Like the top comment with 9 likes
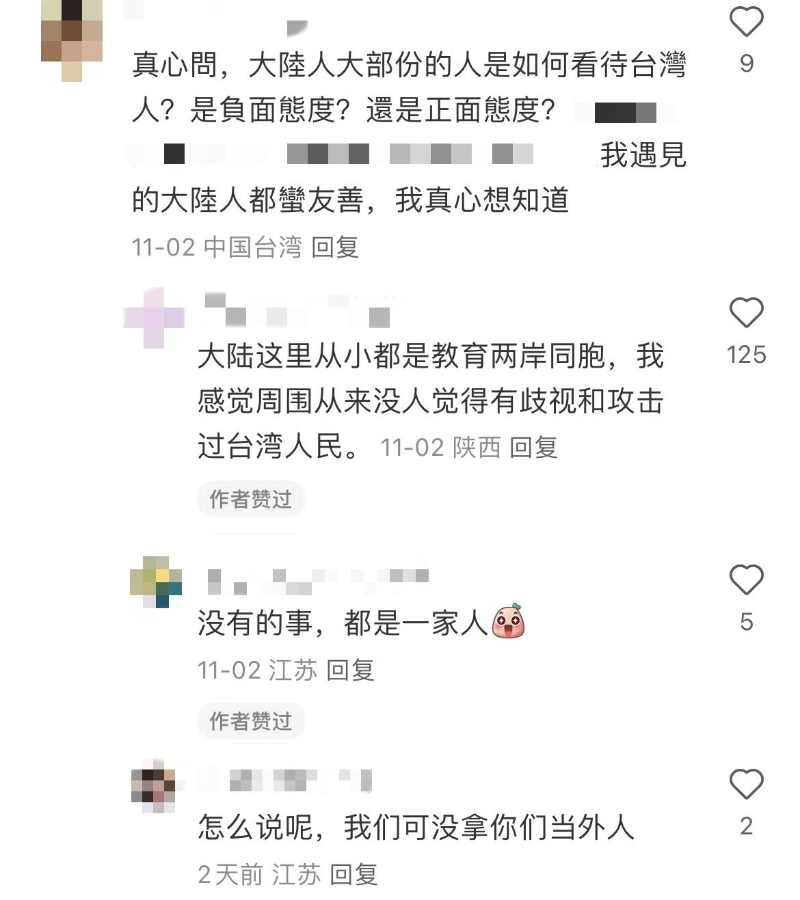 pyautogui.click(x=746, y=21)
